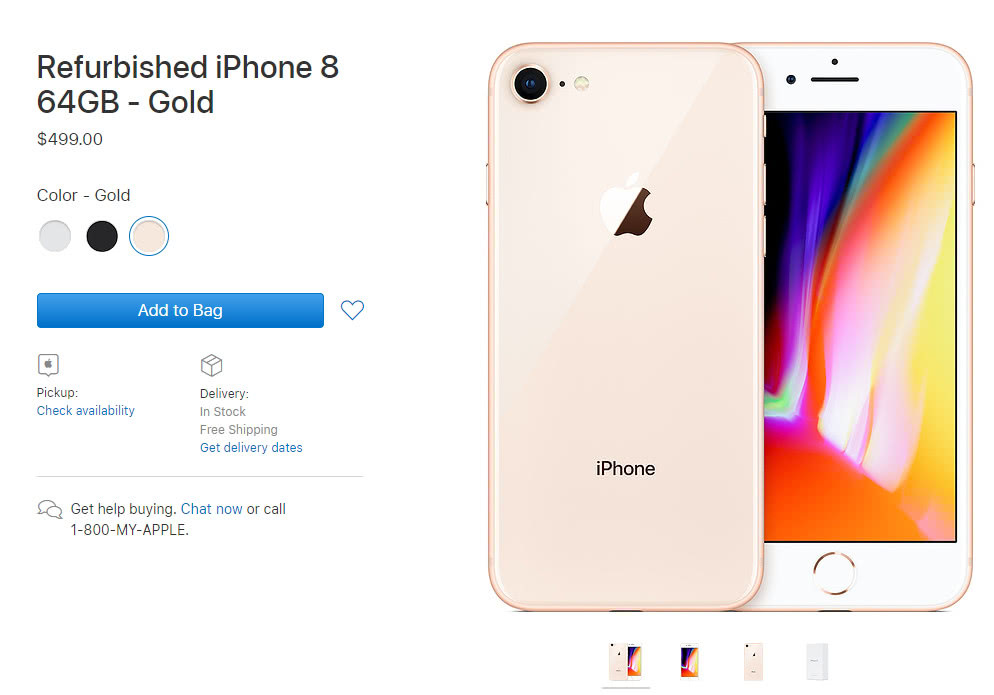Click the Apple Store pickup icon
994x695 pixels.
click(x=48, y=365)
